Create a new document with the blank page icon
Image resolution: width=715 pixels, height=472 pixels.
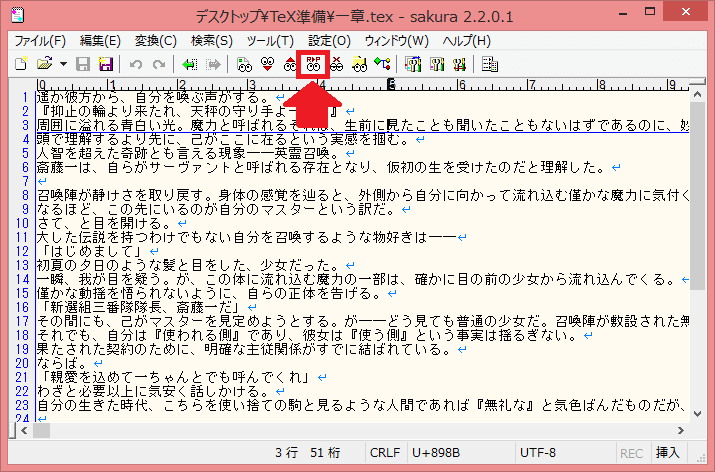click(x=21, y=64)
